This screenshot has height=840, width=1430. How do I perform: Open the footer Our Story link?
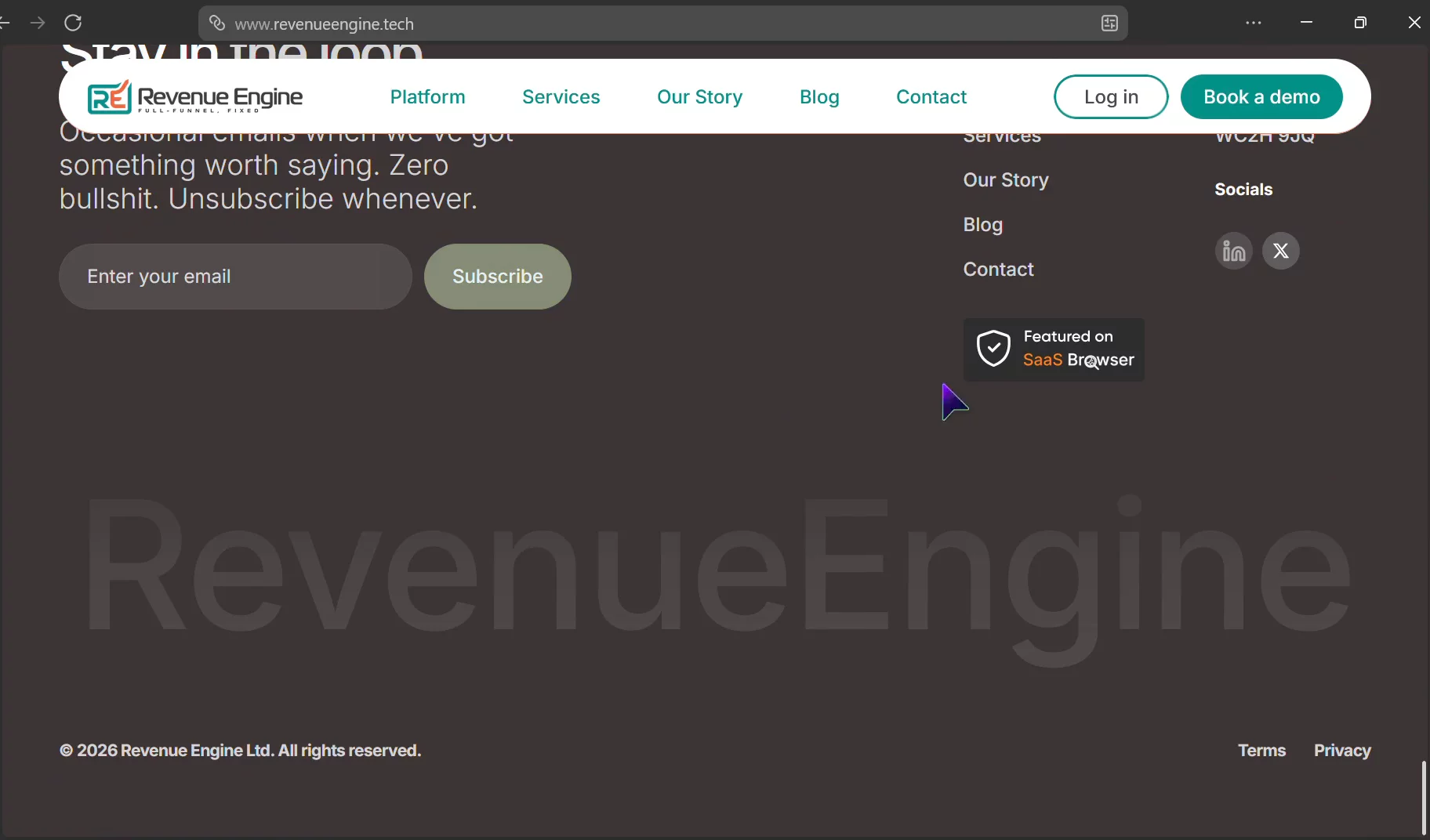[x=1006, y=180]
